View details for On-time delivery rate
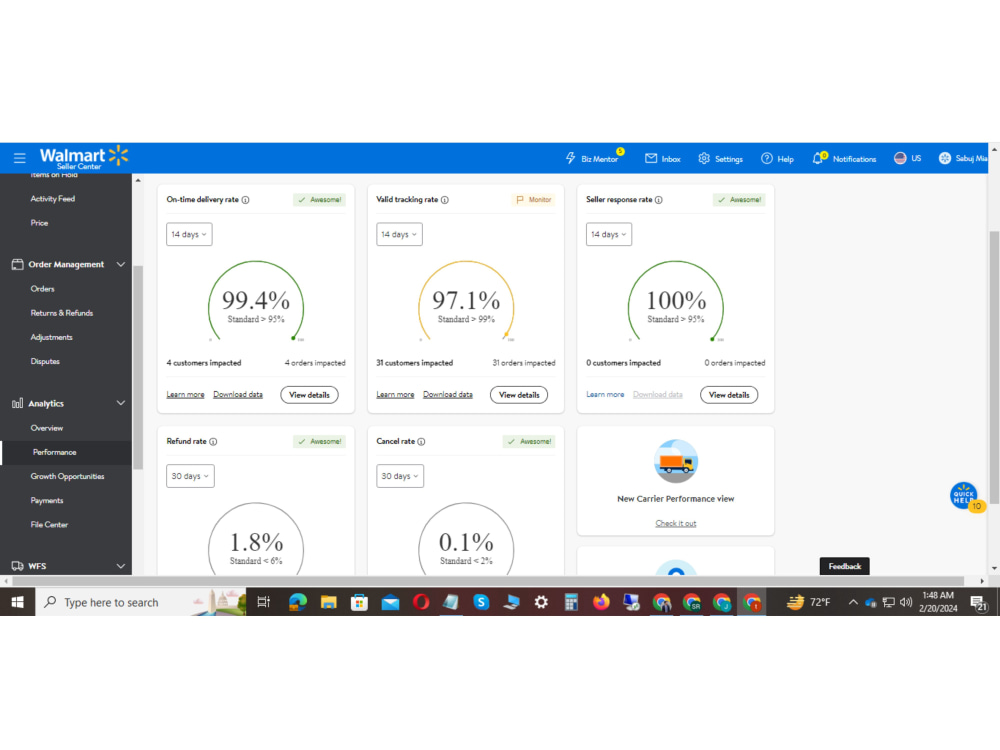Viewport: 1000px width, 750px height. click(x=309, y=395)
